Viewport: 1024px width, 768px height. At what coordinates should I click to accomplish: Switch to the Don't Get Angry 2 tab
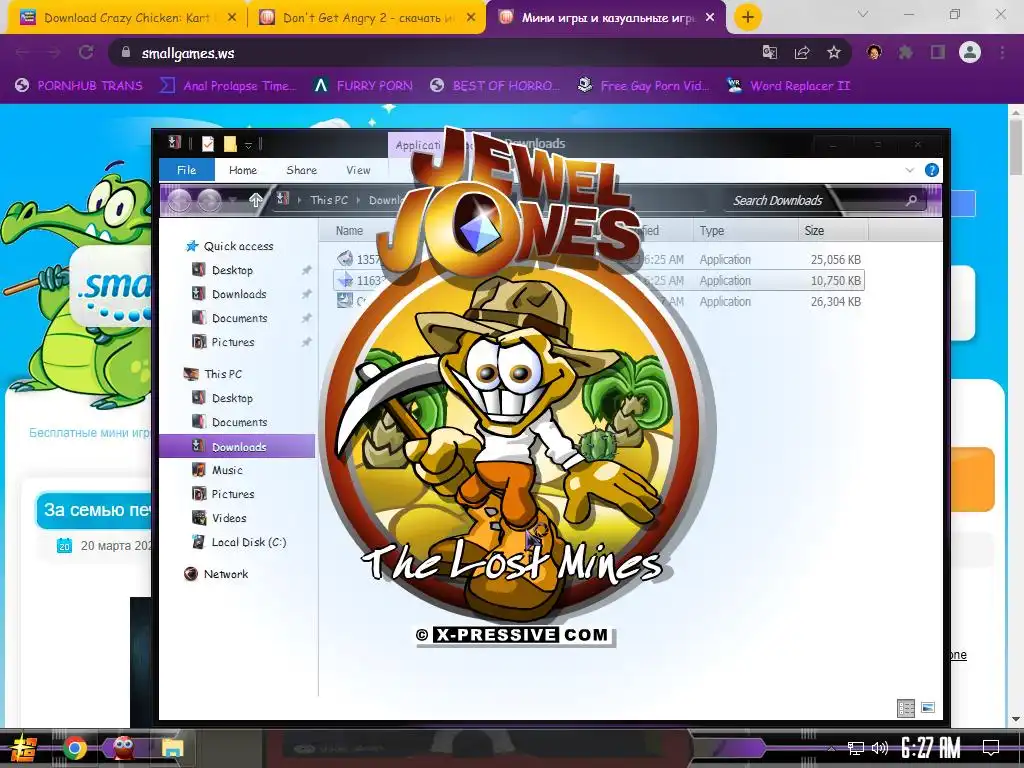(x=367, y=18)
